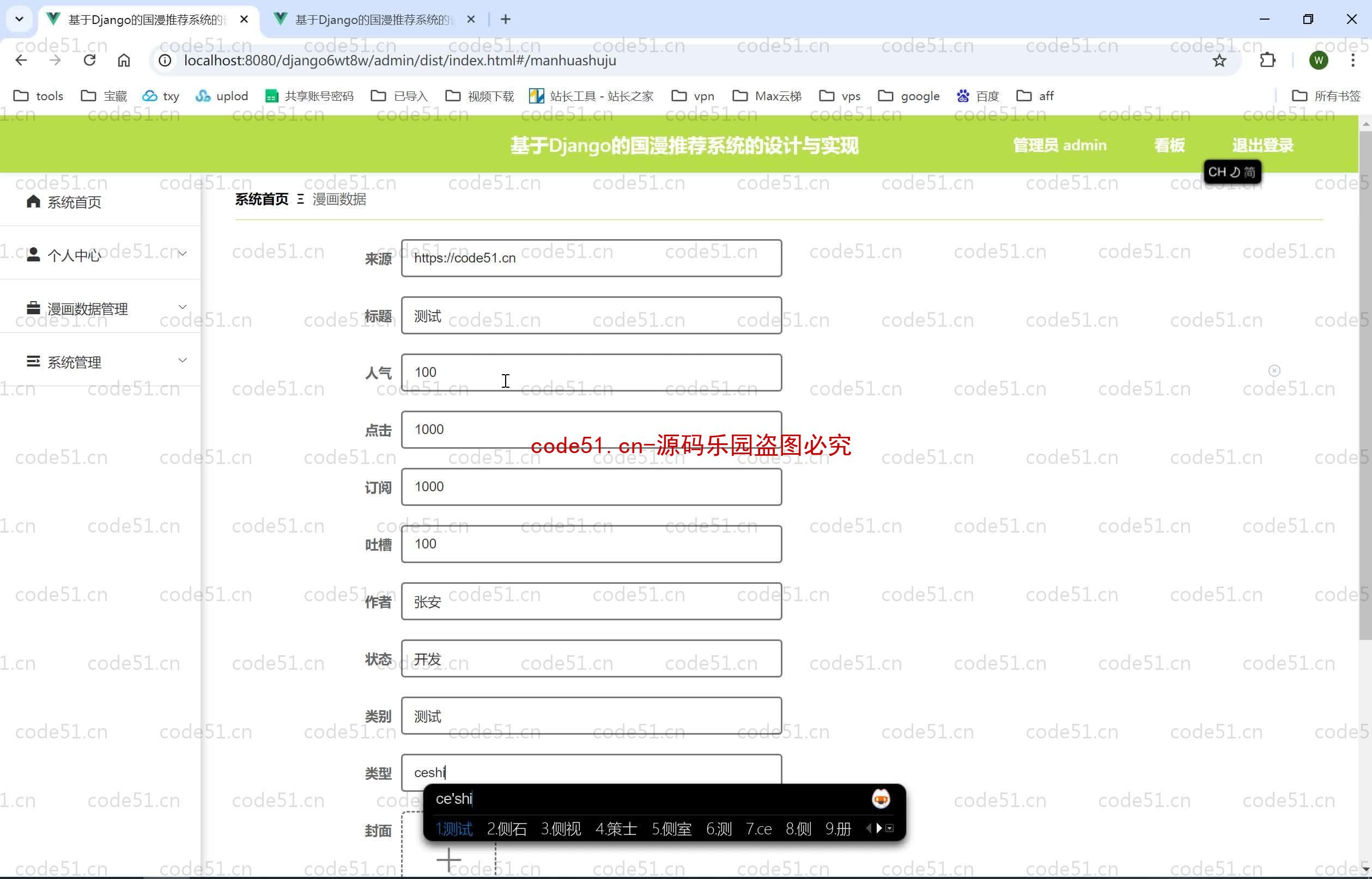The width and height of the screenshot is (1372, 879).
Task: Click 系统首页 breadcrumb link
Action: (x=262, y=199)
